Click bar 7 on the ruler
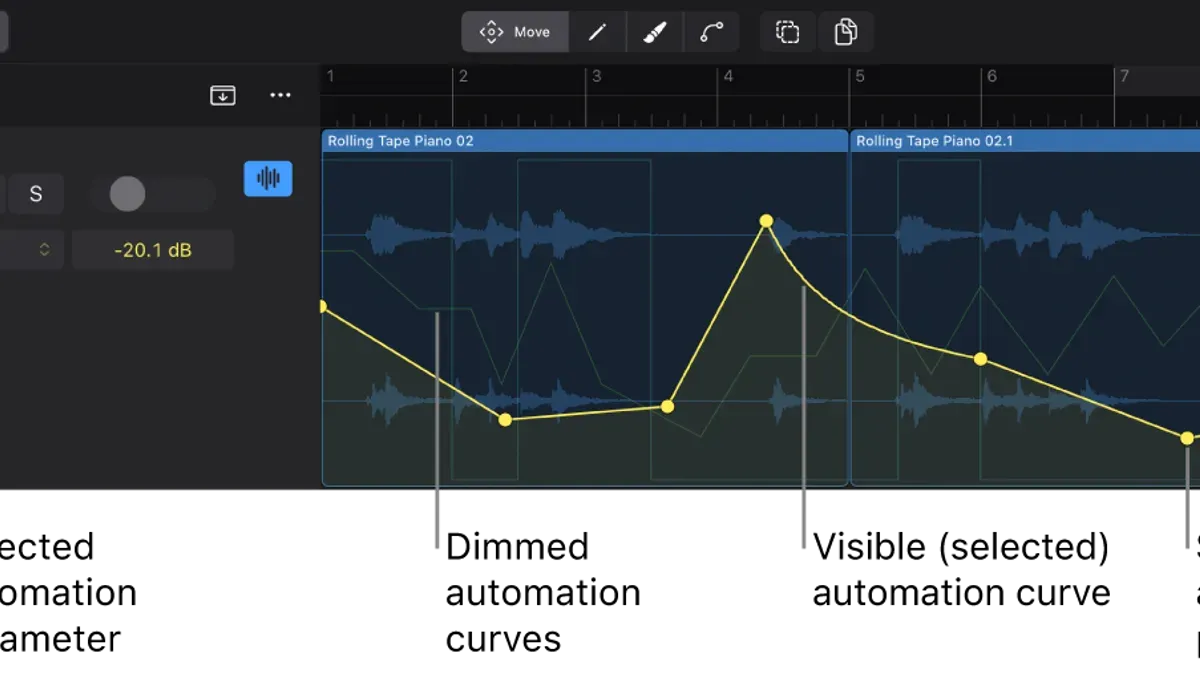The width and height of the screenshot is (1200, 675). tap(1124, 77)
